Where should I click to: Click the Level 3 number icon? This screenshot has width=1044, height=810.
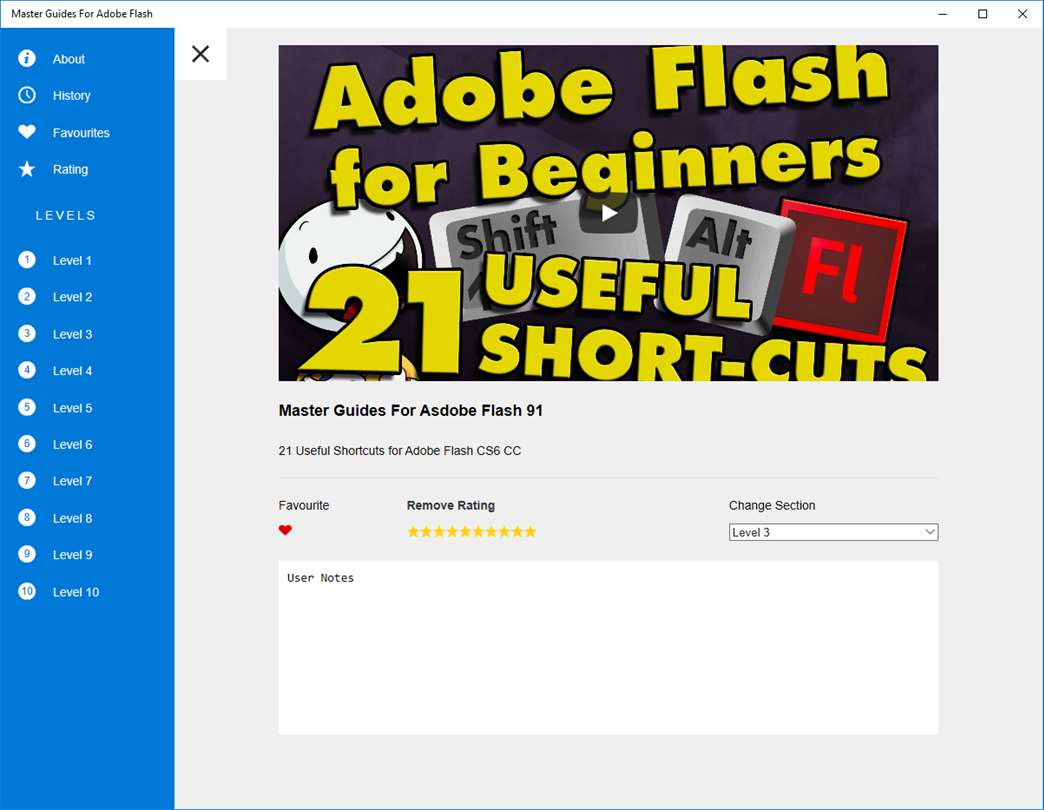click(x=27, y=333)
